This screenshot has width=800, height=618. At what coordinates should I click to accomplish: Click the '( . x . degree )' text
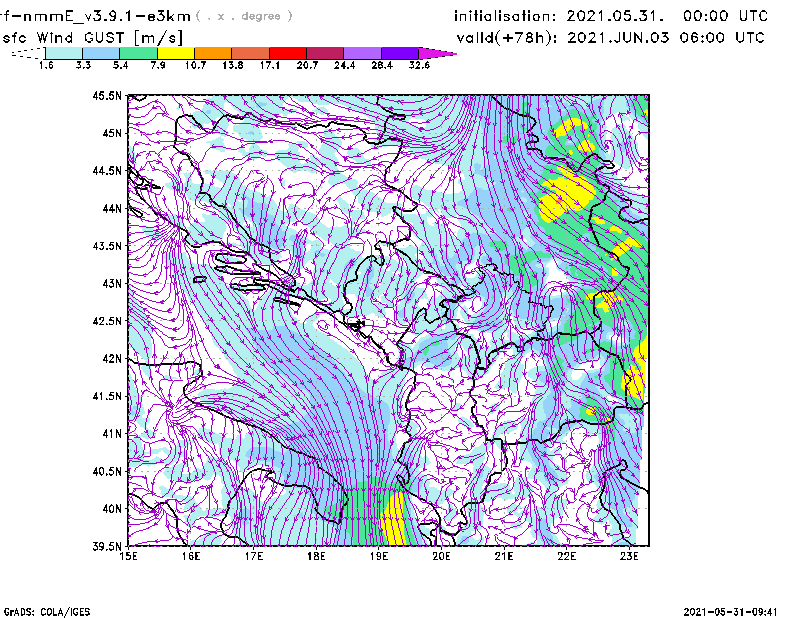(244, 16)
